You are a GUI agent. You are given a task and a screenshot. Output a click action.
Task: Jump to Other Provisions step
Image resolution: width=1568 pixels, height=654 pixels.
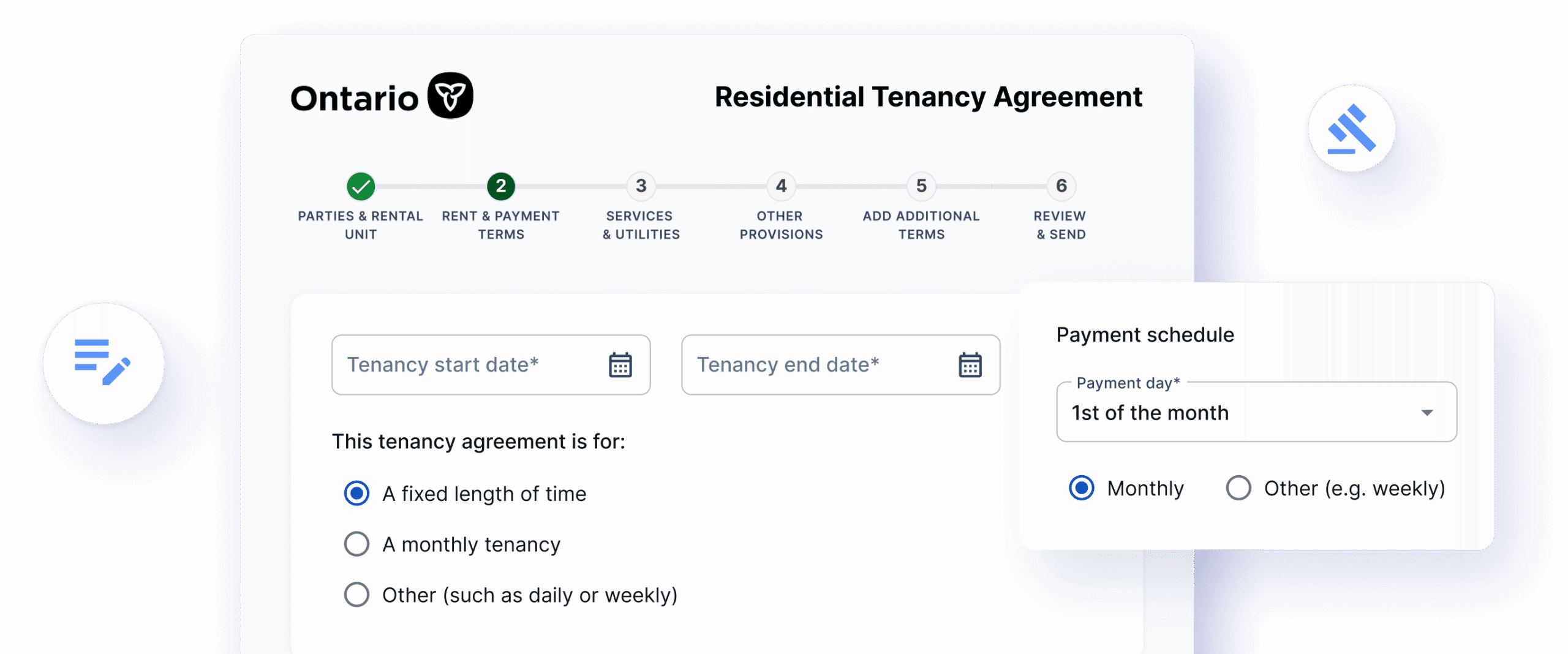(781, 186)
